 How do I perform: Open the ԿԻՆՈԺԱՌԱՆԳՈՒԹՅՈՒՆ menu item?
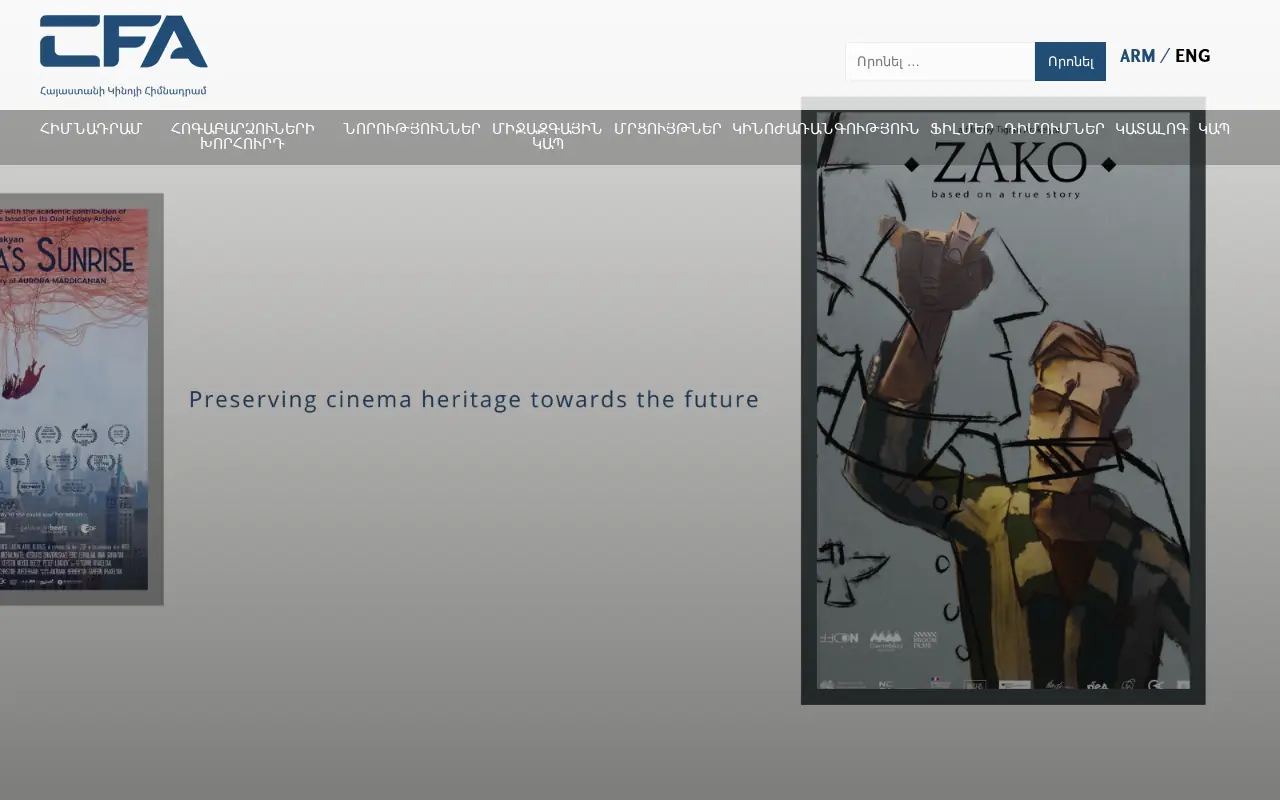click(x=825, y=128)
